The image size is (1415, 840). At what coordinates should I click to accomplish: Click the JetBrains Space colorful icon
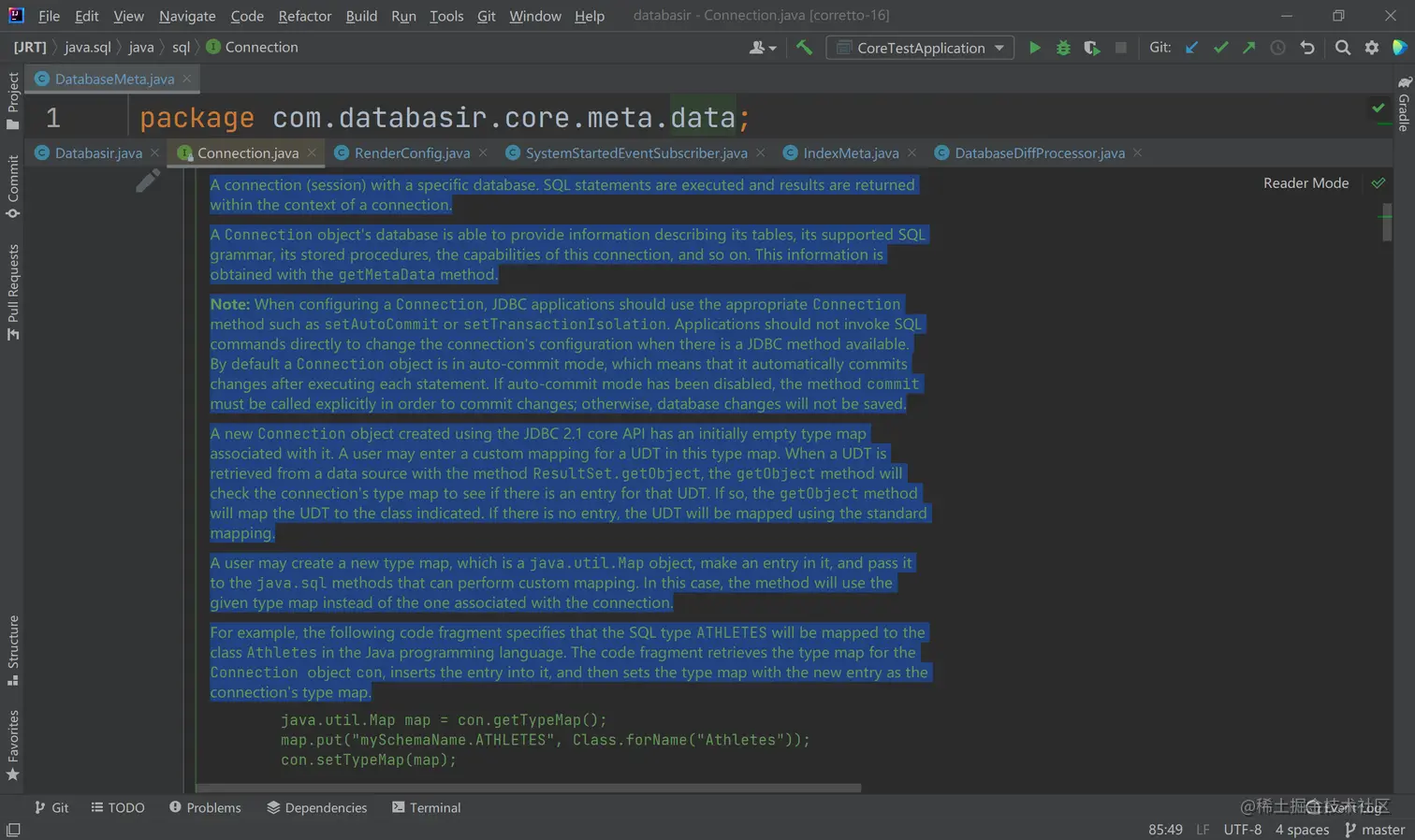click(1400, 48)
